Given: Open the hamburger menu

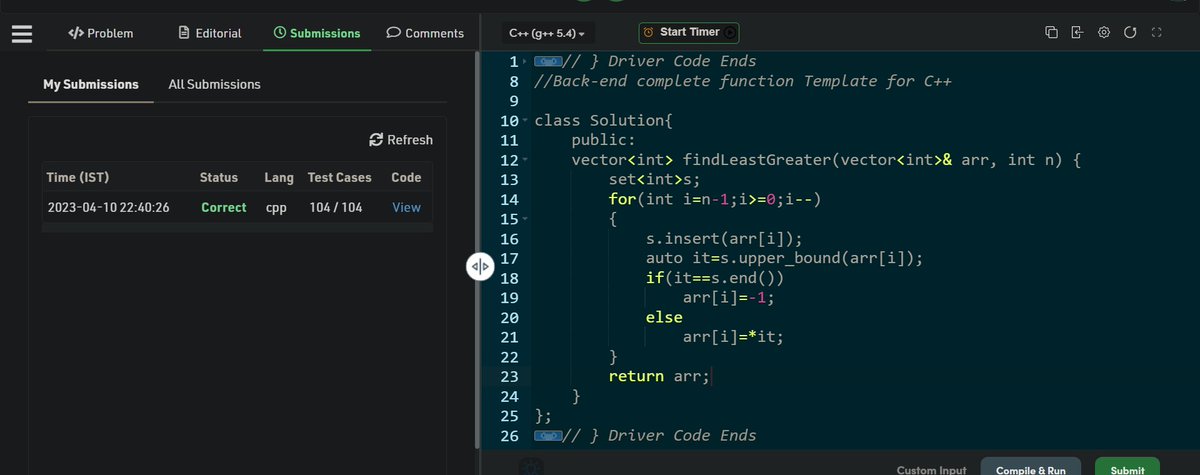Looking at the screenshot, I should [x=22, y=33].
